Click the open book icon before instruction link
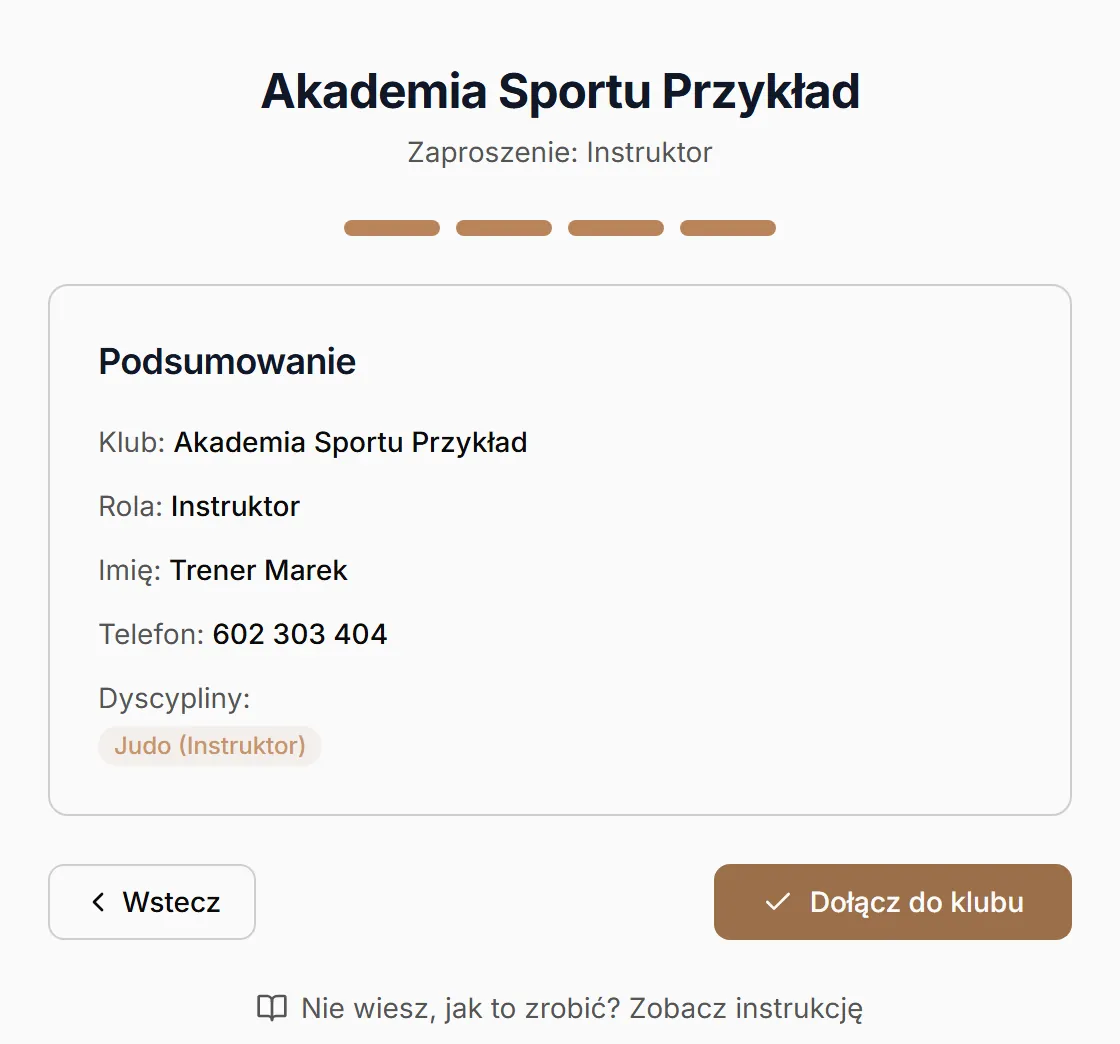 272,1008
